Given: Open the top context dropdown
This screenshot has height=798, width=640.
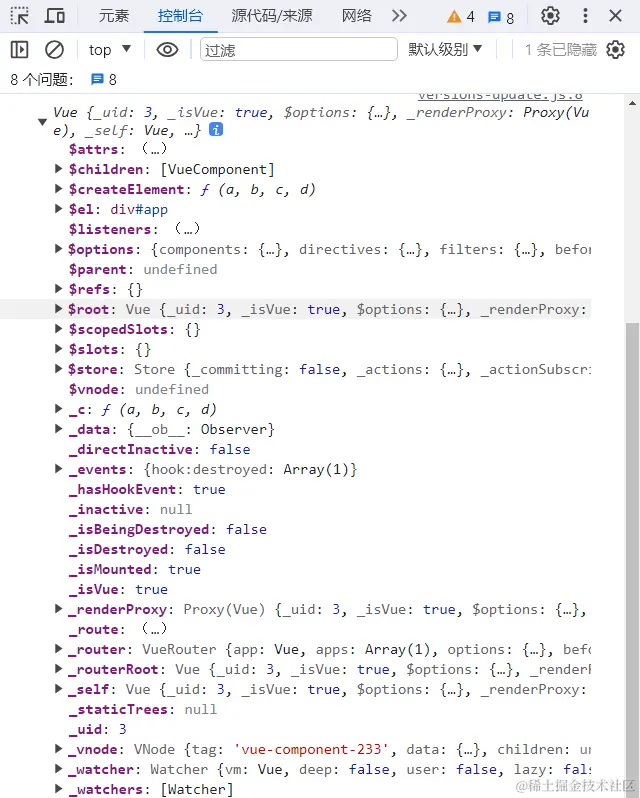Looking at the screenshot, I should (x=110, y=50).
